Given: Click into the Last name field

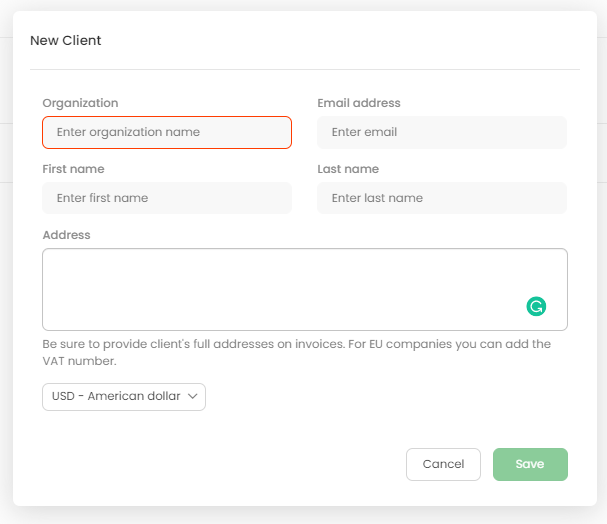Looking at the screenshot, I should (442, 198).
